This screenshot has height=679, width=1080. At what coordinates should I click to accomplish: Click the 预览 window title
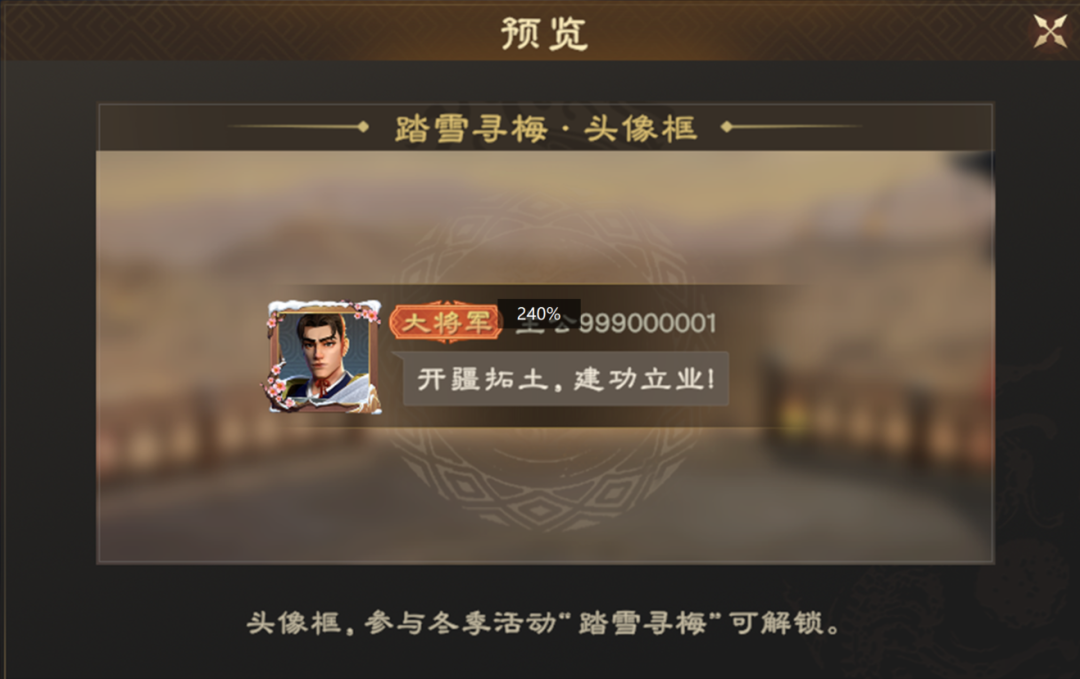tap(544, 32)
